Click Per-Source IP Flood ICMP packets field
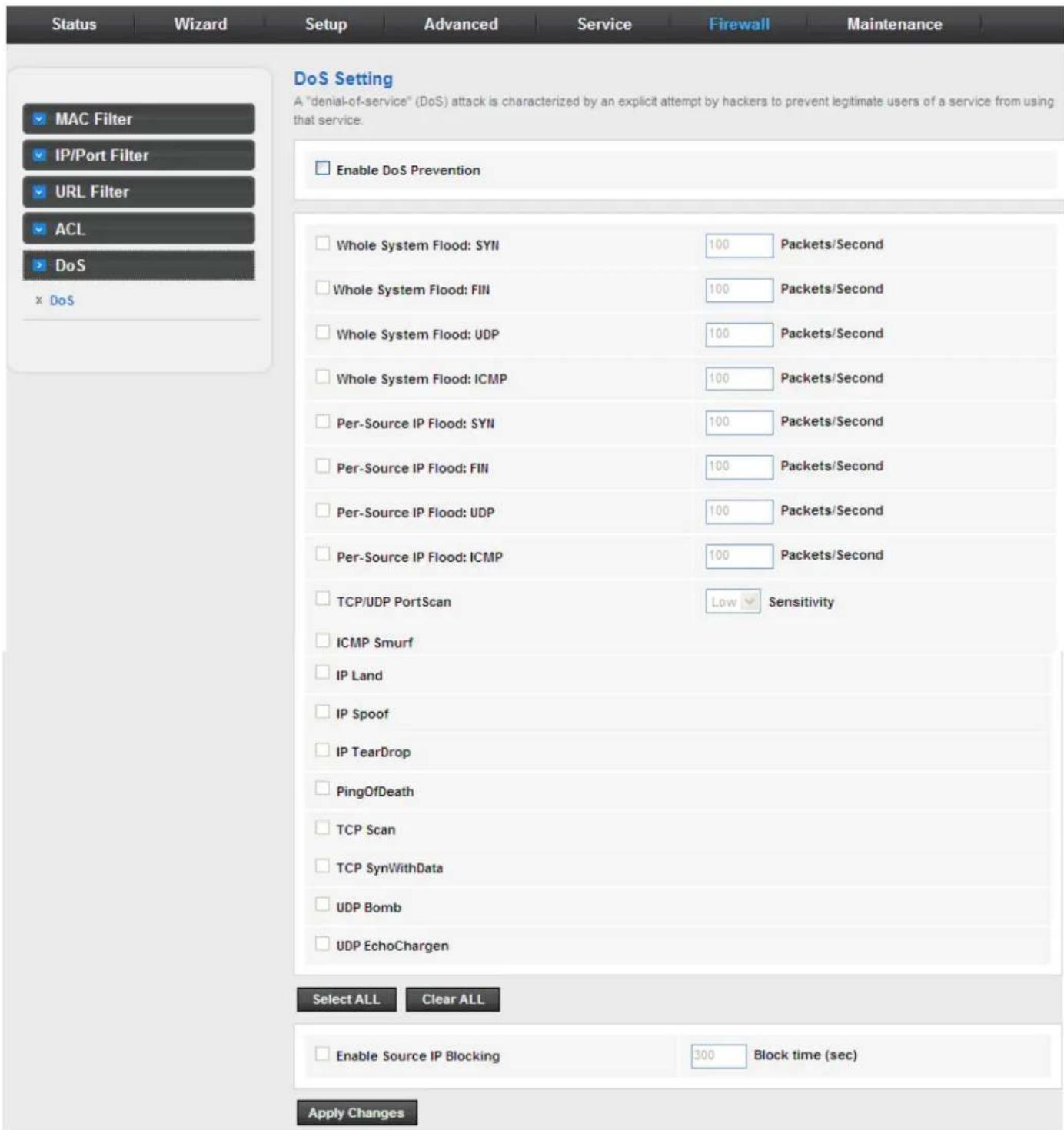1064x1130 pixels. (x=739, y=556)
